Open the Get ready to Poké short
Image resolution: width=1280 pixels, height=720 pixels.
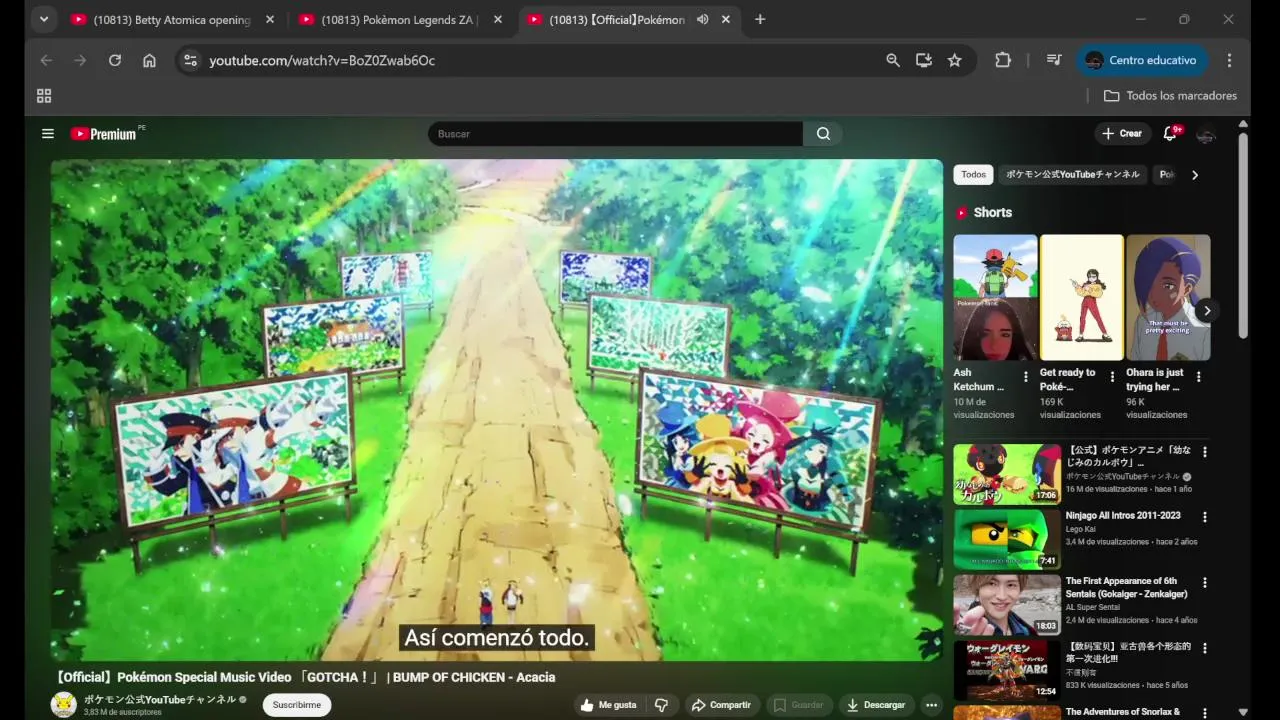pyautogui.click(x=1082, y=297)
